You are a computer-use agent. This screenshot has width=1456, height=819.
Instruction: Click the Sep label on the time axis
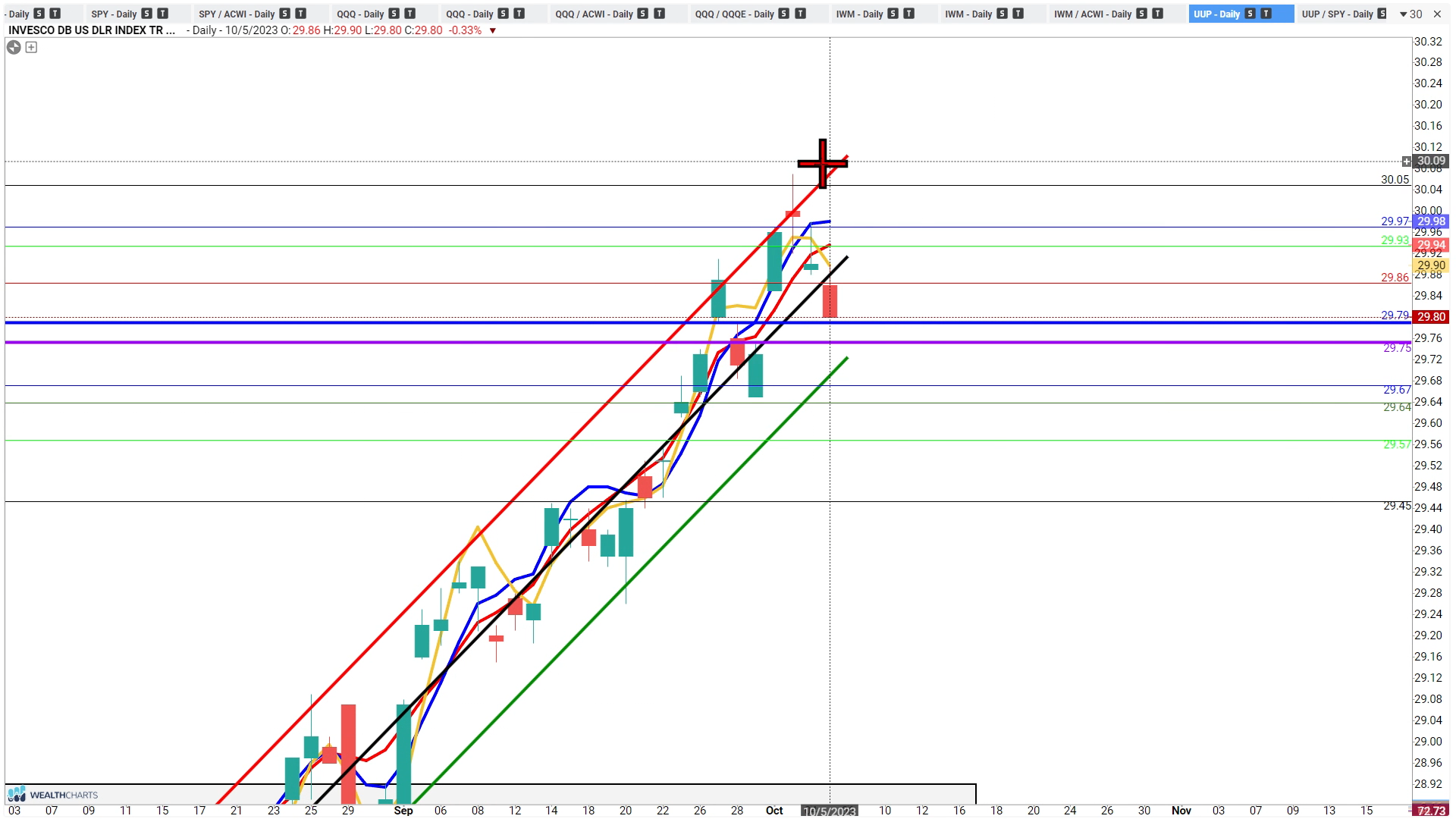pyautogui.click(x=403, y=811)
